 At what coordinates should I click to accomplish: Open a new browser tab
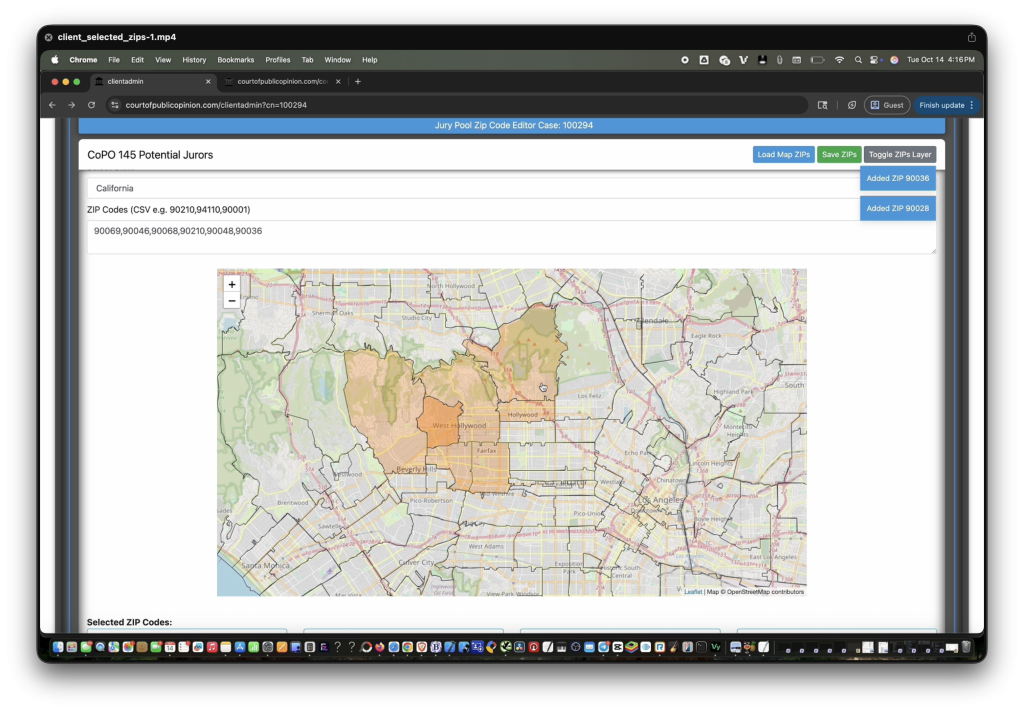coord(358,82)
